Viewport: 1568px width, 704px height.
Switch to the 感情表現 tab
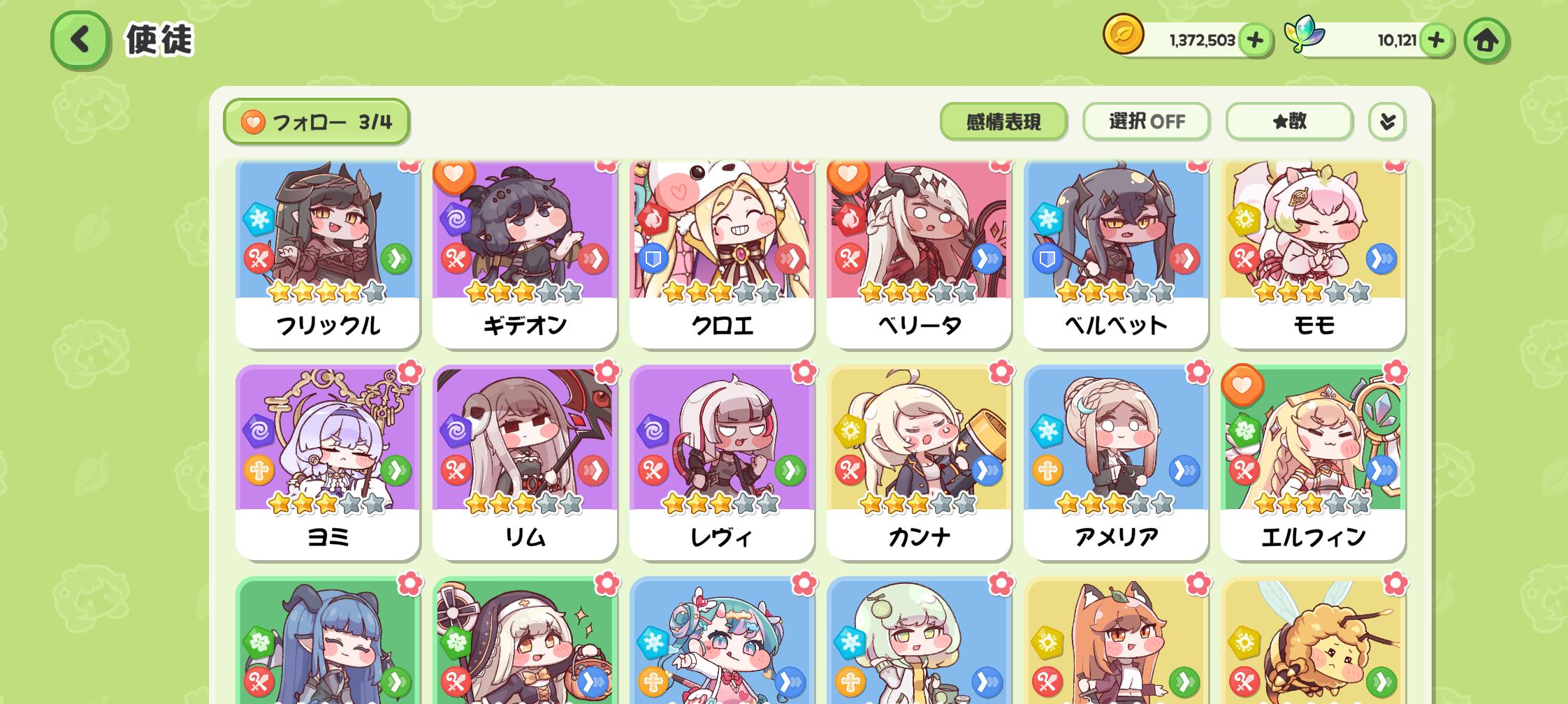point(1003,122)
